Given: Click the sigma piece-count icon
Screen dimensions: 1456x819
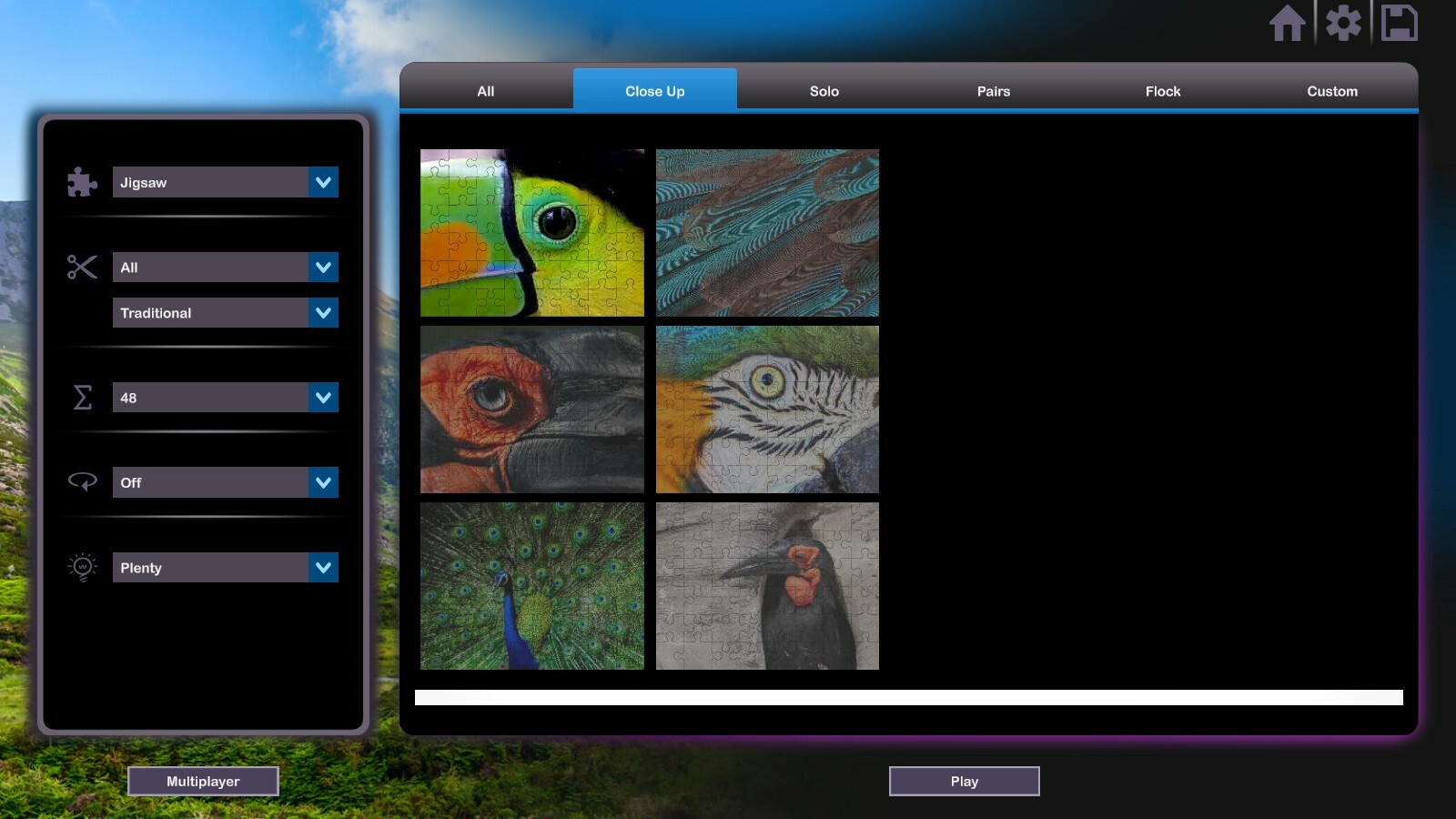Looking at the screenshot, I should click(81, 397).
